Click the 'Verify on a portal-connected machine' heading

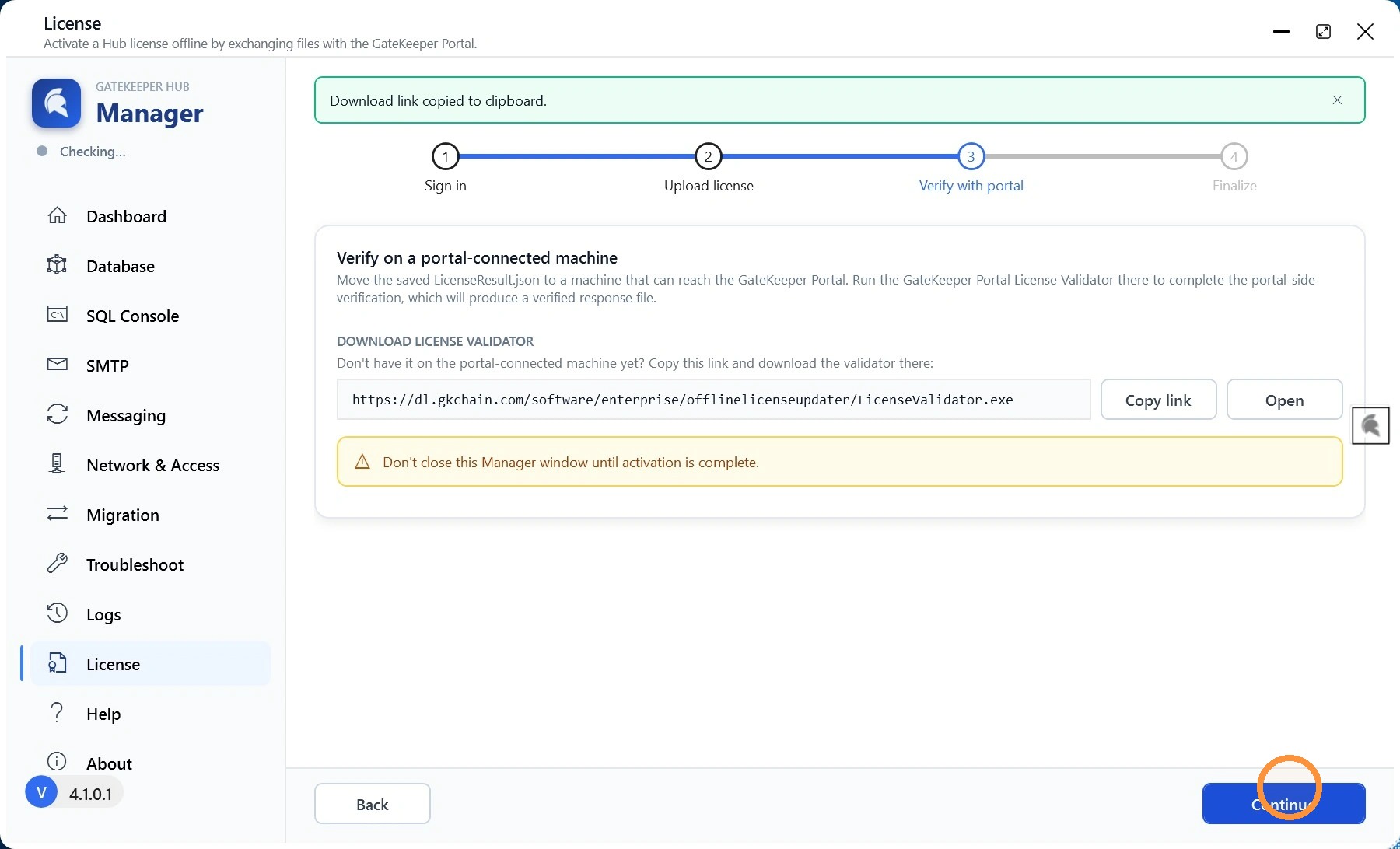coord(478,258)
